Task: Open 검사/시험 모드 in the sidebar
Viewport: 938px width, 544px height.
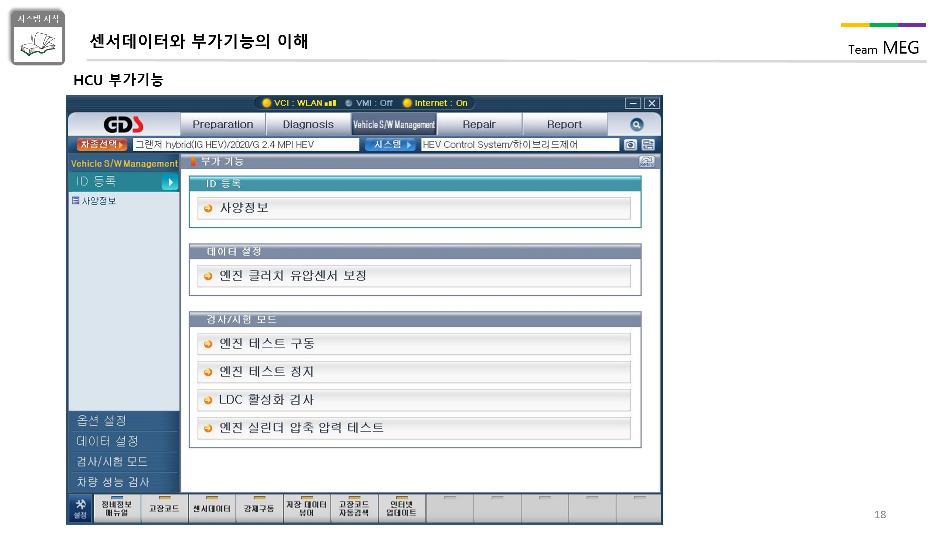Action: [x=124, y=461]
